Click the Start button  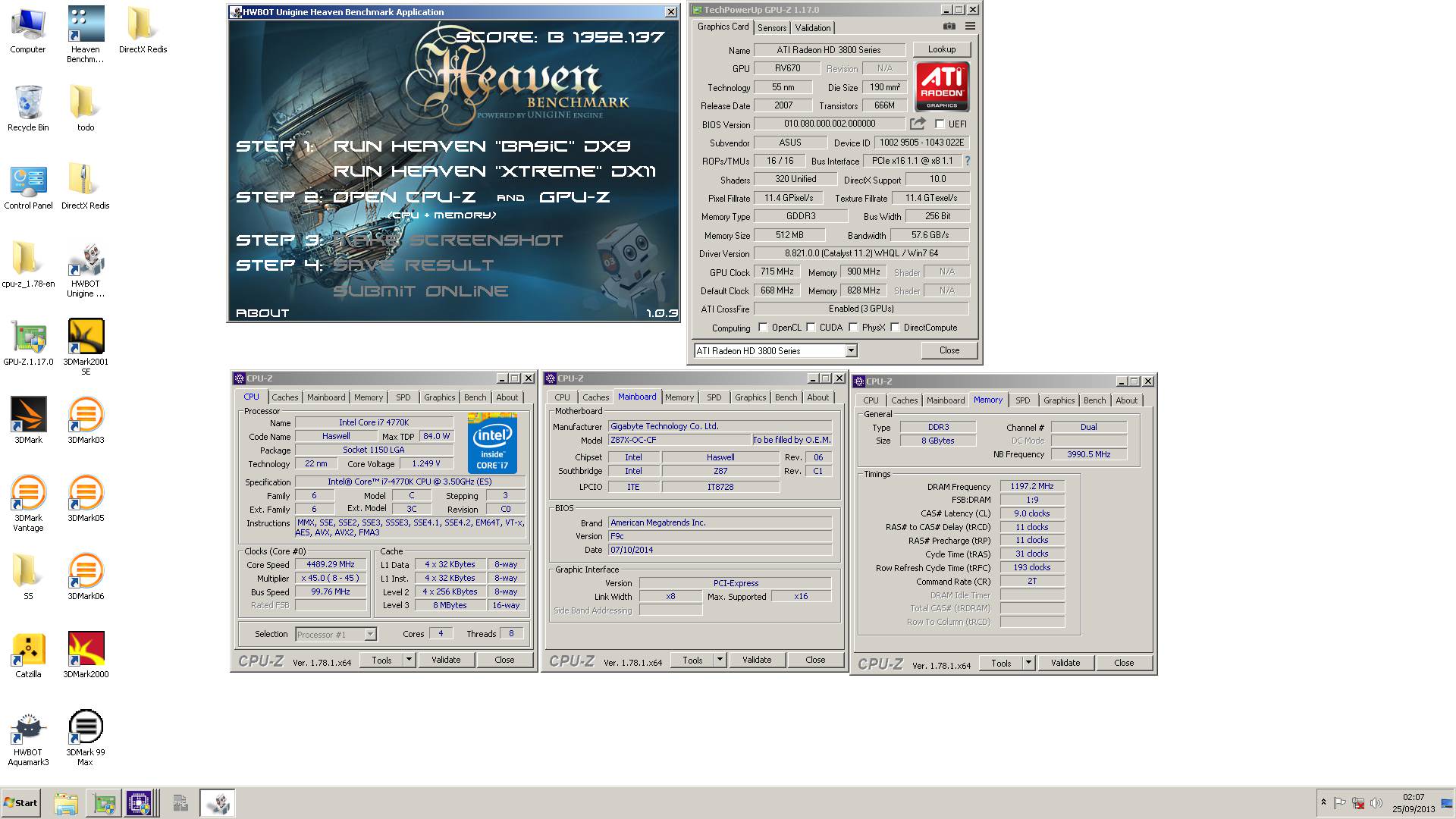[x=20, y=803]
